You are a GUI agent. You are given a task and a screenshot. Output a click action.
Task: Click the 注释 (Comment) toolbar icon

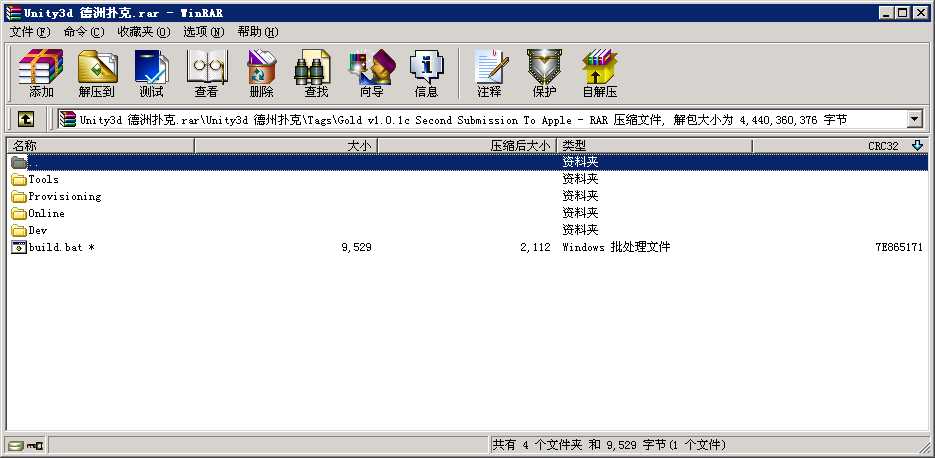tap(490, 66)
